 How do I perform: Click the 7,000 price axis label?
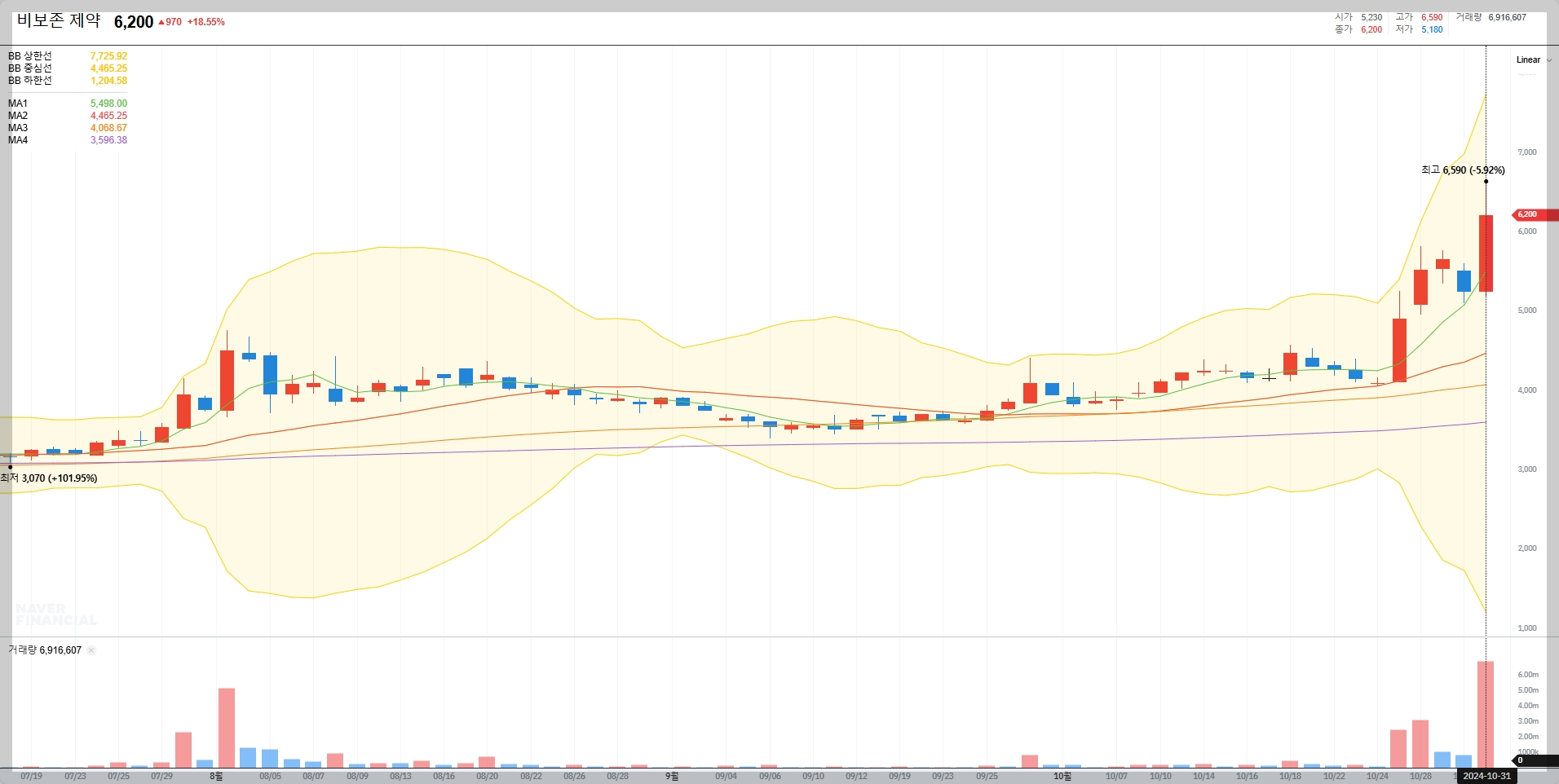(1526, 152)
